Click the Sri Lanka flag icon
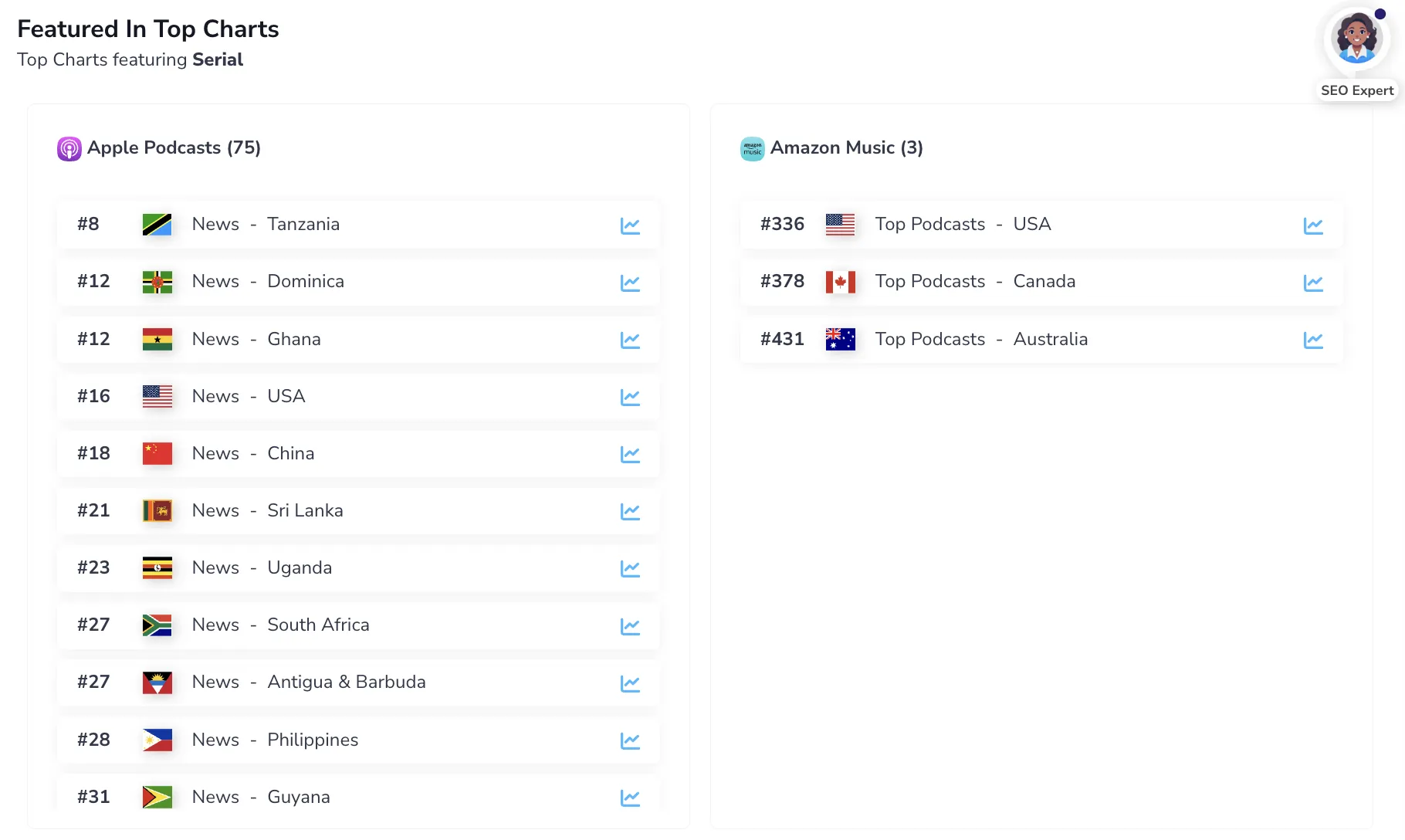 pyautogui.click(x=157, y=510)
